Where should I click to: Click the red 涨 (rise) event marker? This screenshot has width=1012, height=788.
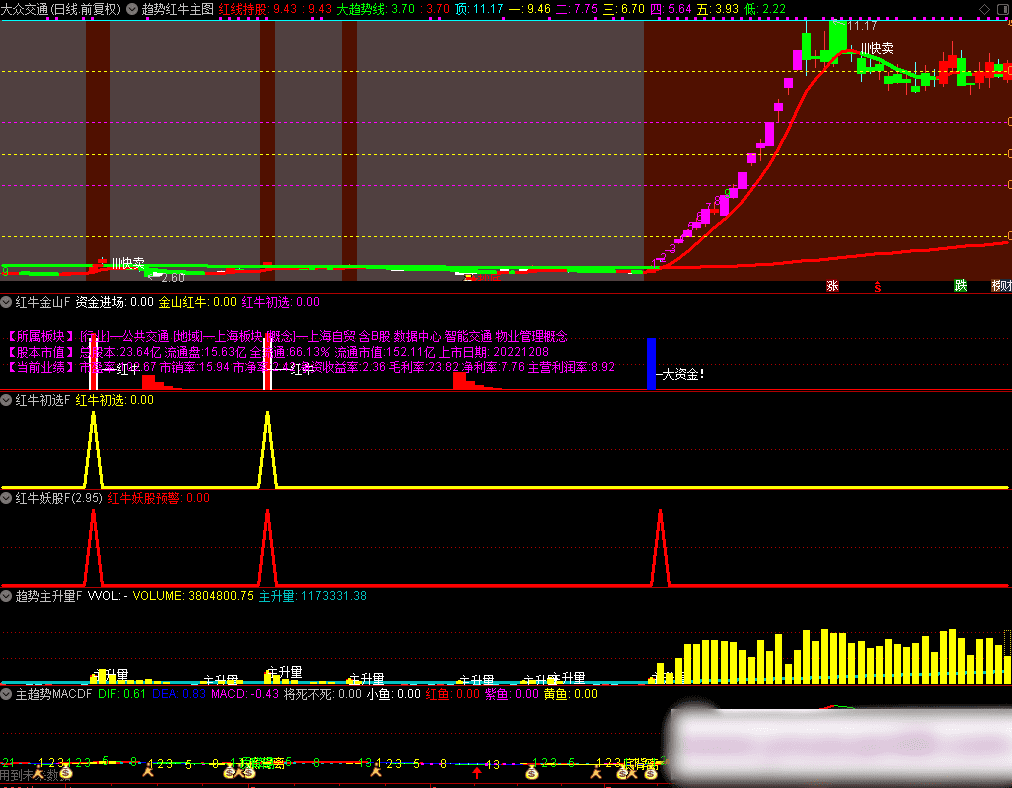click(x=832, y=286)
